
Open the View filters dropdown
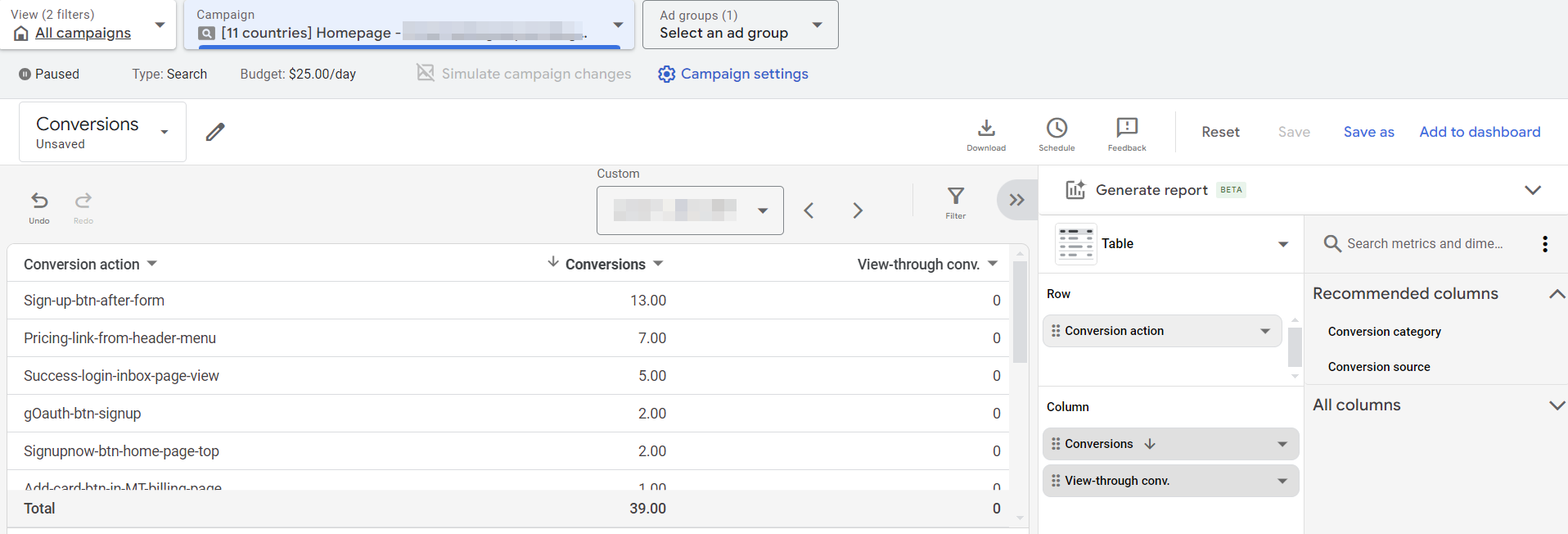coord(160,25)
